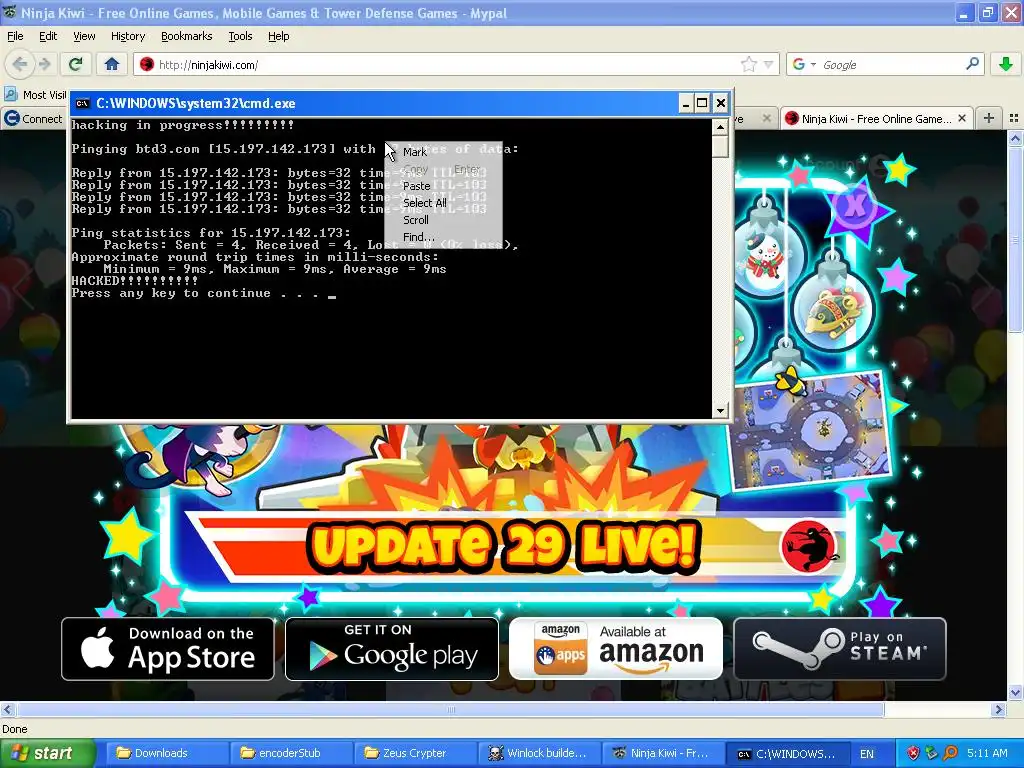
Task: Open the Most Visited bookmarks button
Action: click(x=35, y=95)
